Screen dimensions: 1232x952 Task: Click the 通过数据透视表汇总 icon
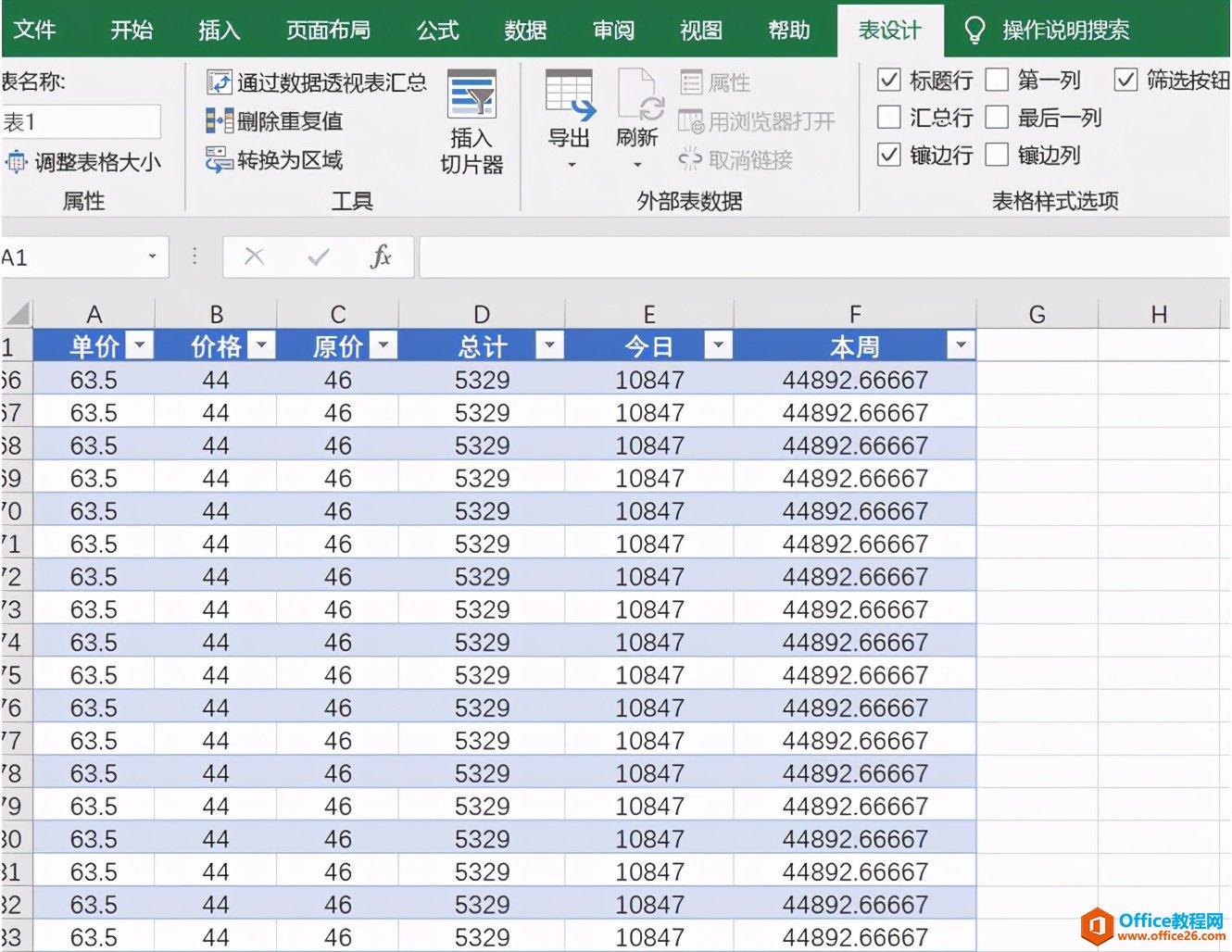coord(219,82)
